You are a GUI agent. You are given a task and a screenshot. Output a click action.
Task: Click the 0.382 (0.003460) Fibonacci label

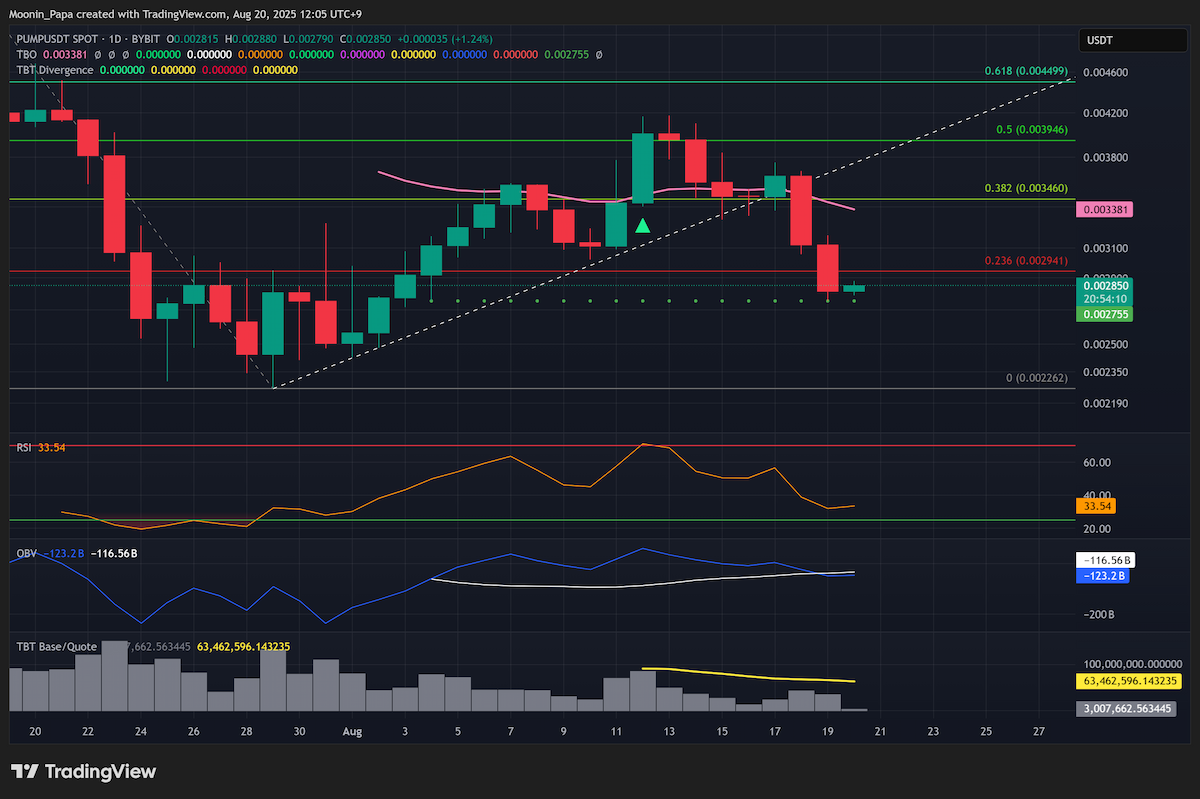tap(1027, 188)
